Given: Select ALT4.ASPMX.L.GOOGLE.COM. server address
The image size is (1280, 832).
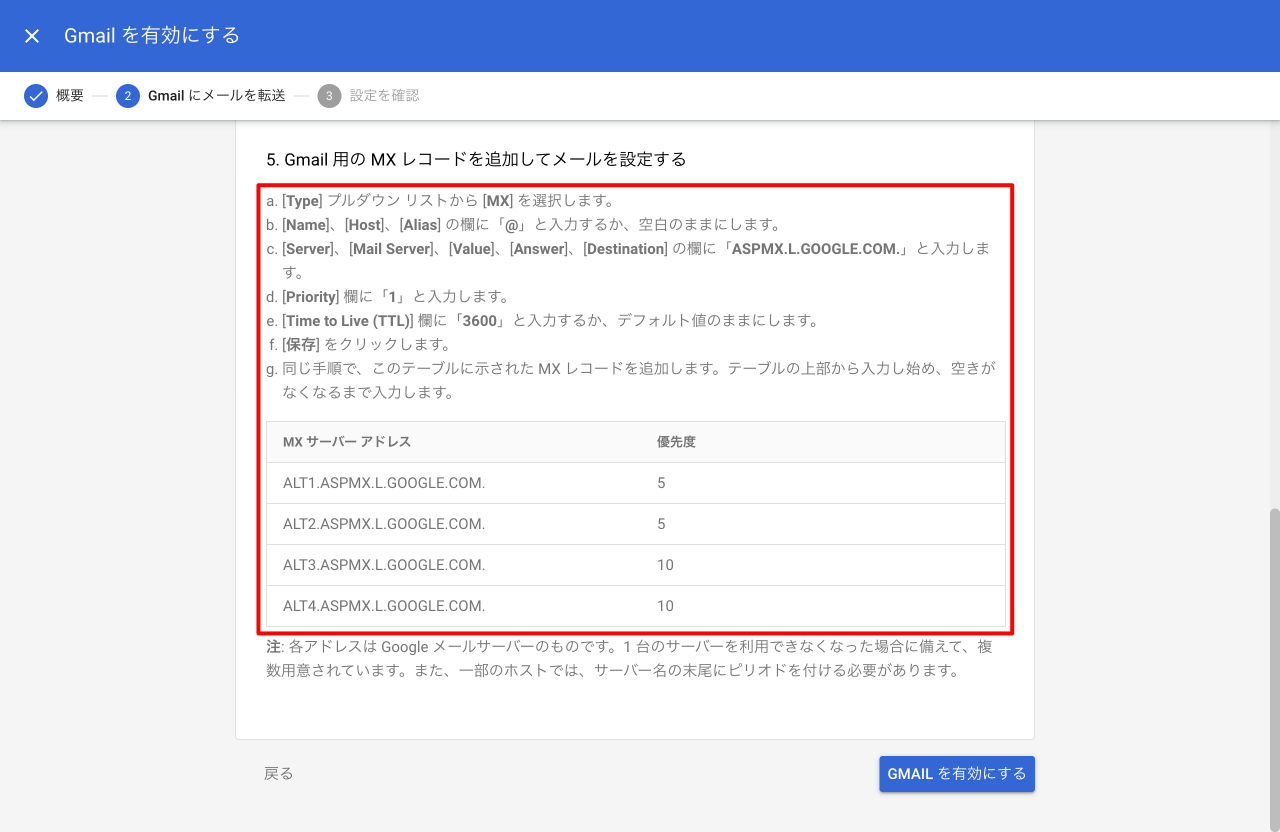Looking at the screenshot, I should click(384, 606).
